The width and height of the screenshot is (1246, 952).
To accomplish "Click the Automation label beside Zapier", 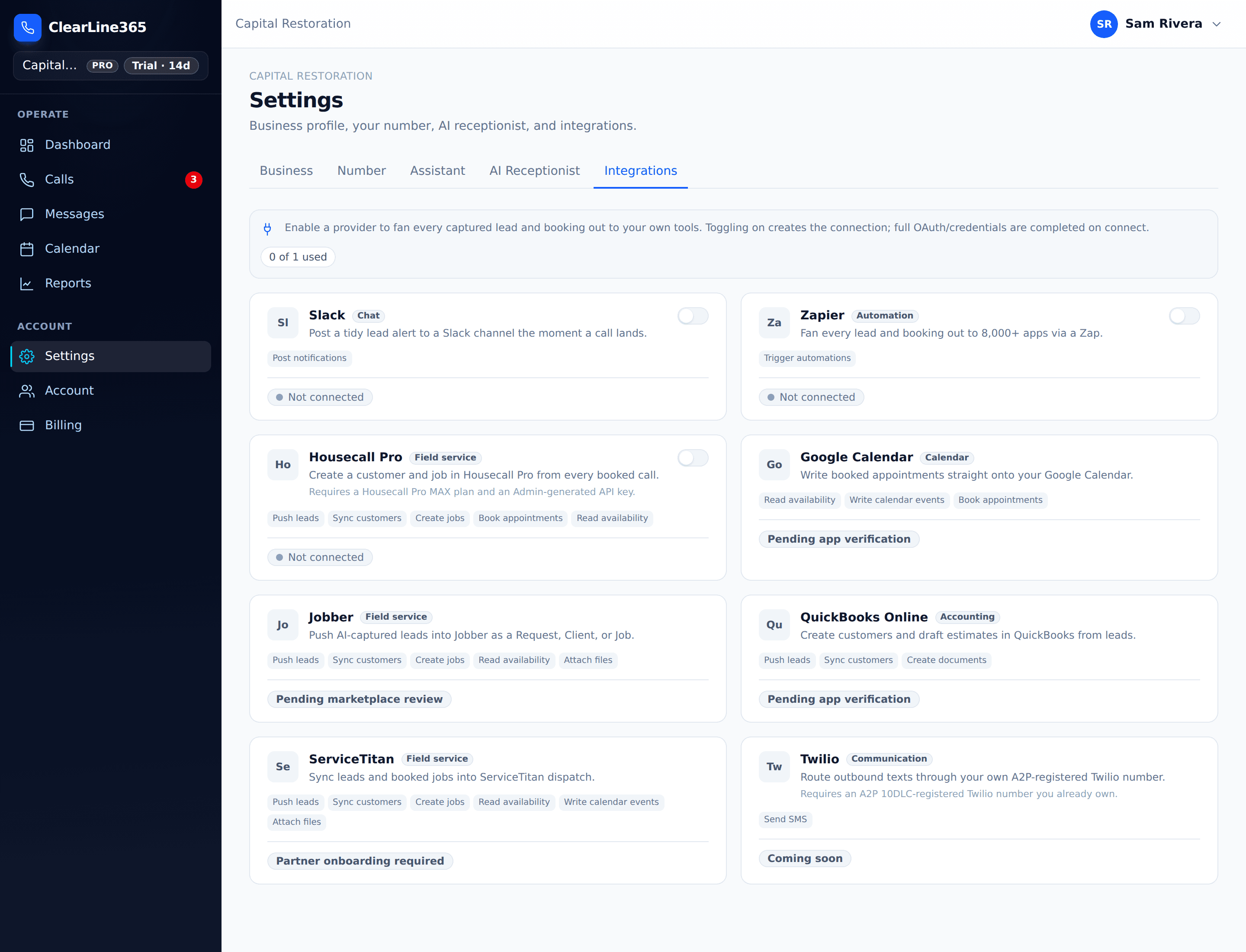I will coord(884,315).
